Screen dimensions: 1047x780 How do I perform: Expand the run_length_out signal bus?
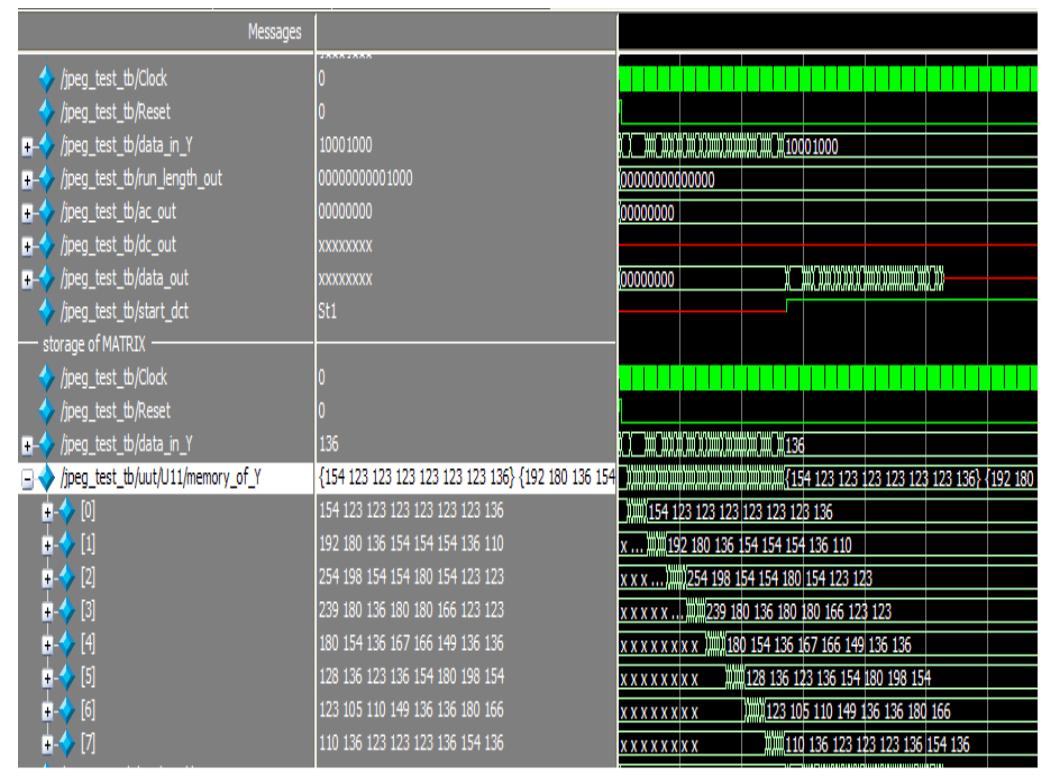pos(27,180)
